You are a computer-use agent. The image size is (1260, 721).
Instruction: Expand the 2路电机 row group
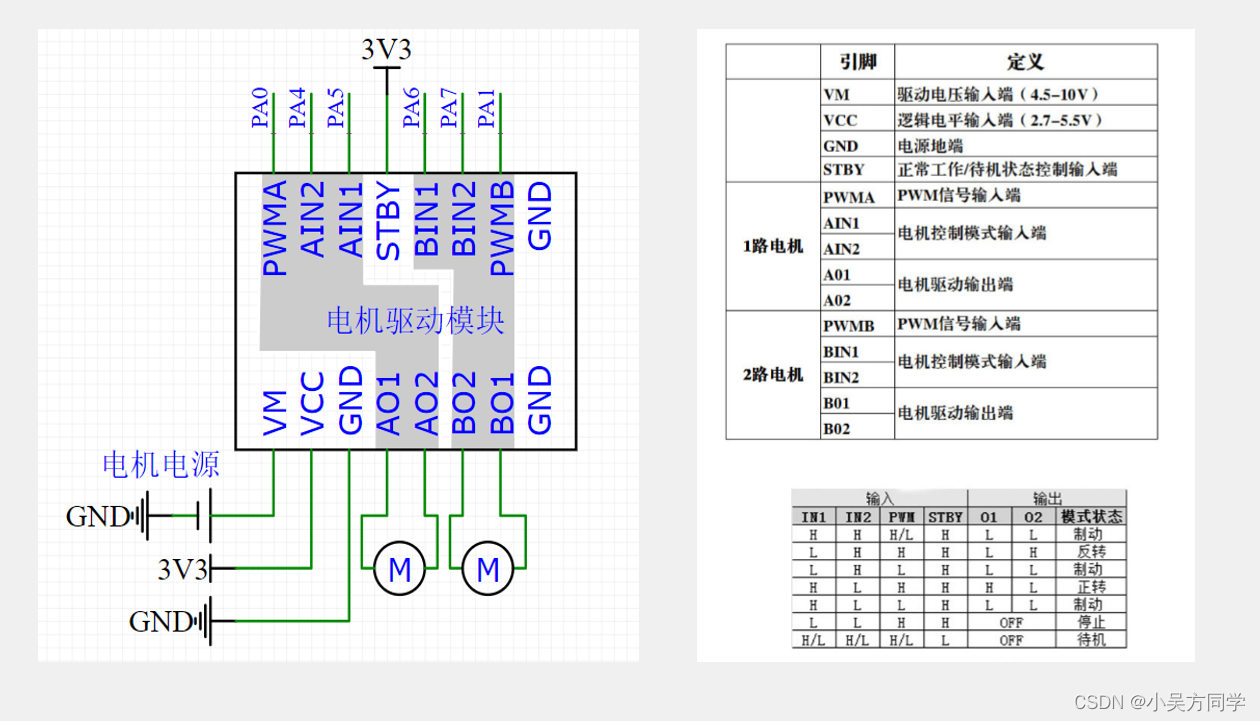pyautogui.click(x=770, y=372)
